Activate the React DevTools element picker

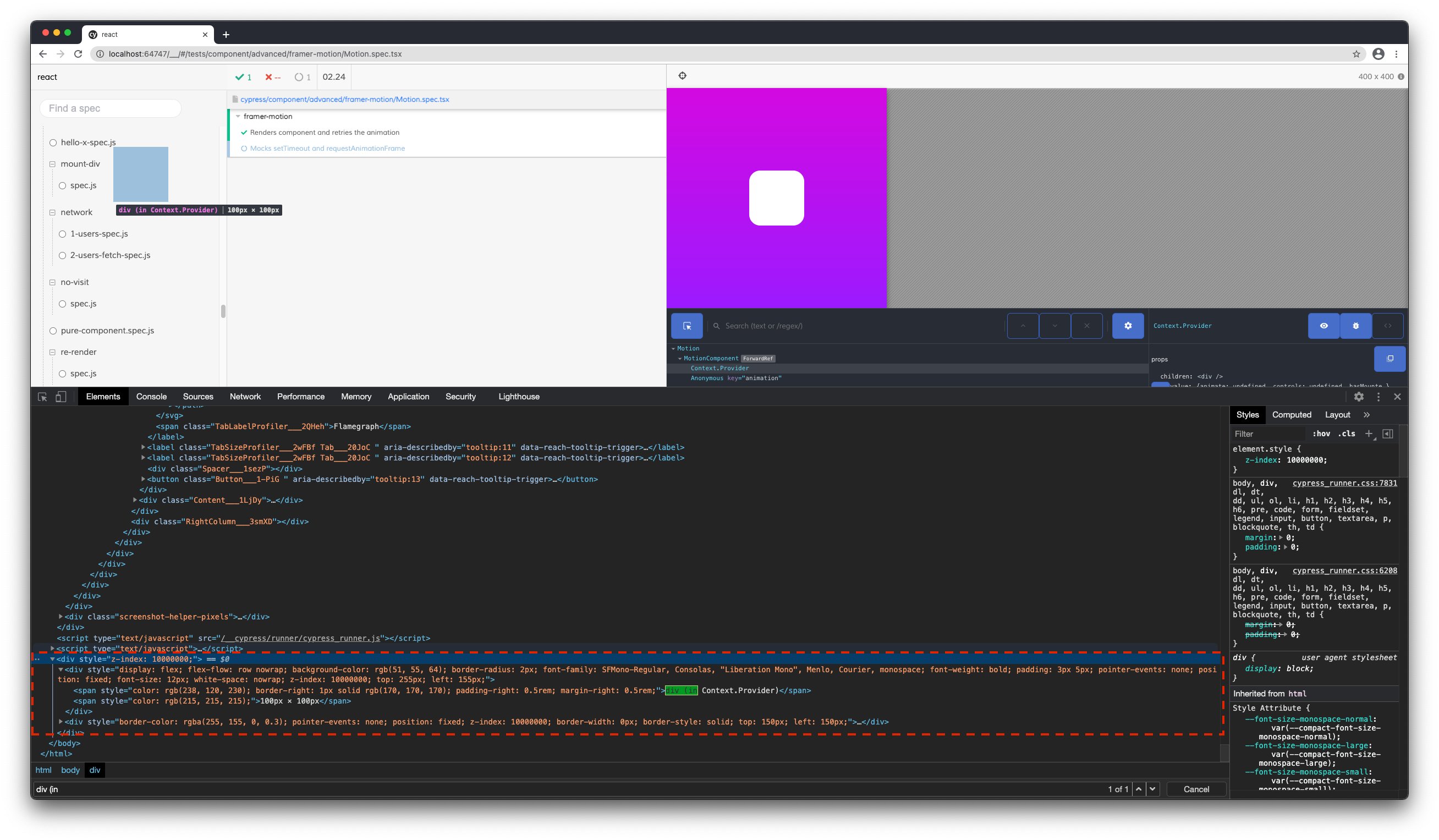coord(687,326)
